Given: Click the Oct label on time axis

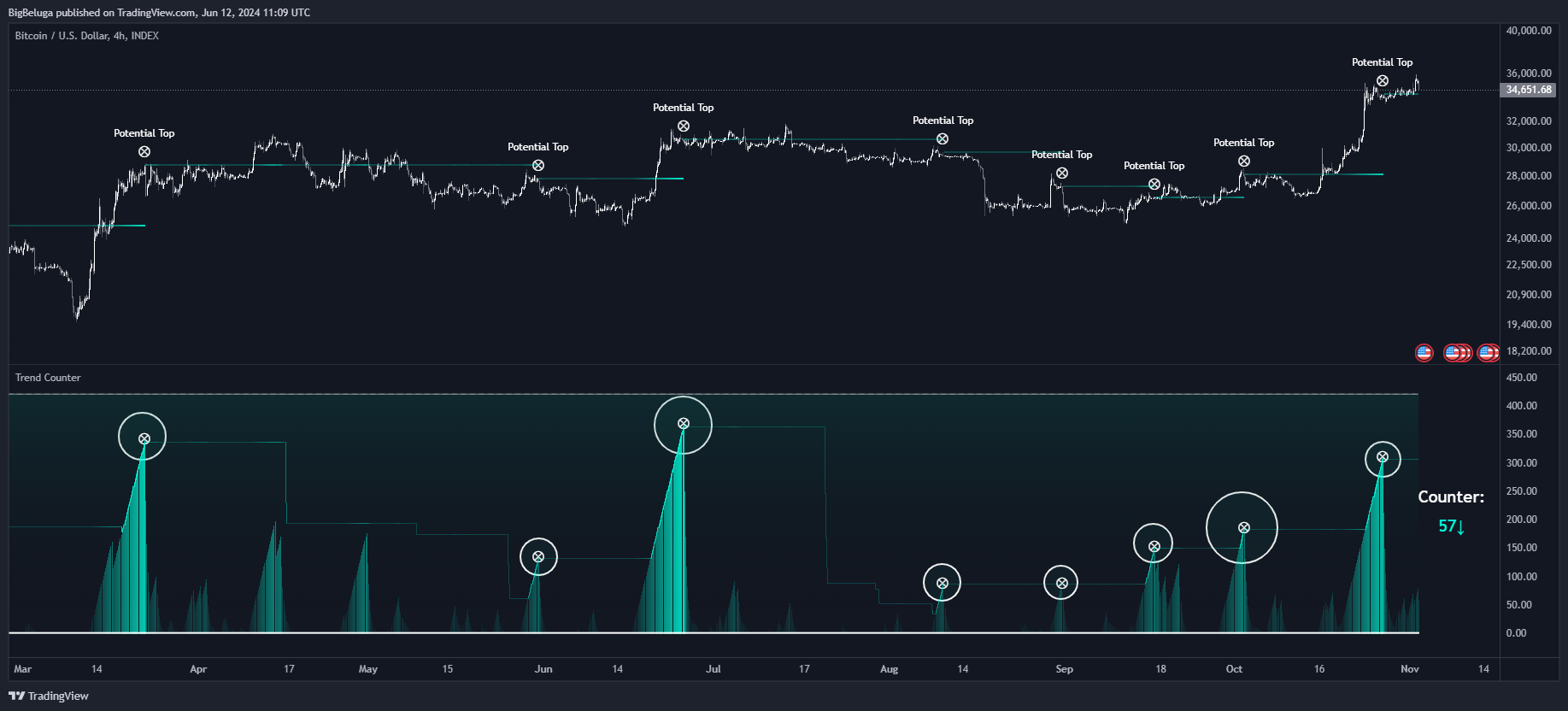Looking at the screenshot, I should point(1234,669).
